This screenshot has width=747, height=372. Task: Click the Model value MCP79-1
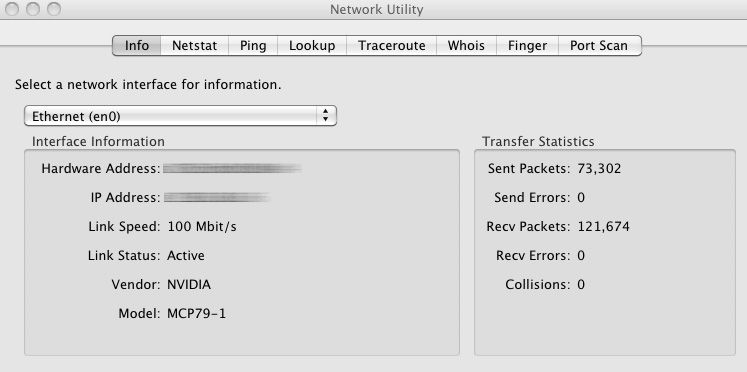(196, 314)
